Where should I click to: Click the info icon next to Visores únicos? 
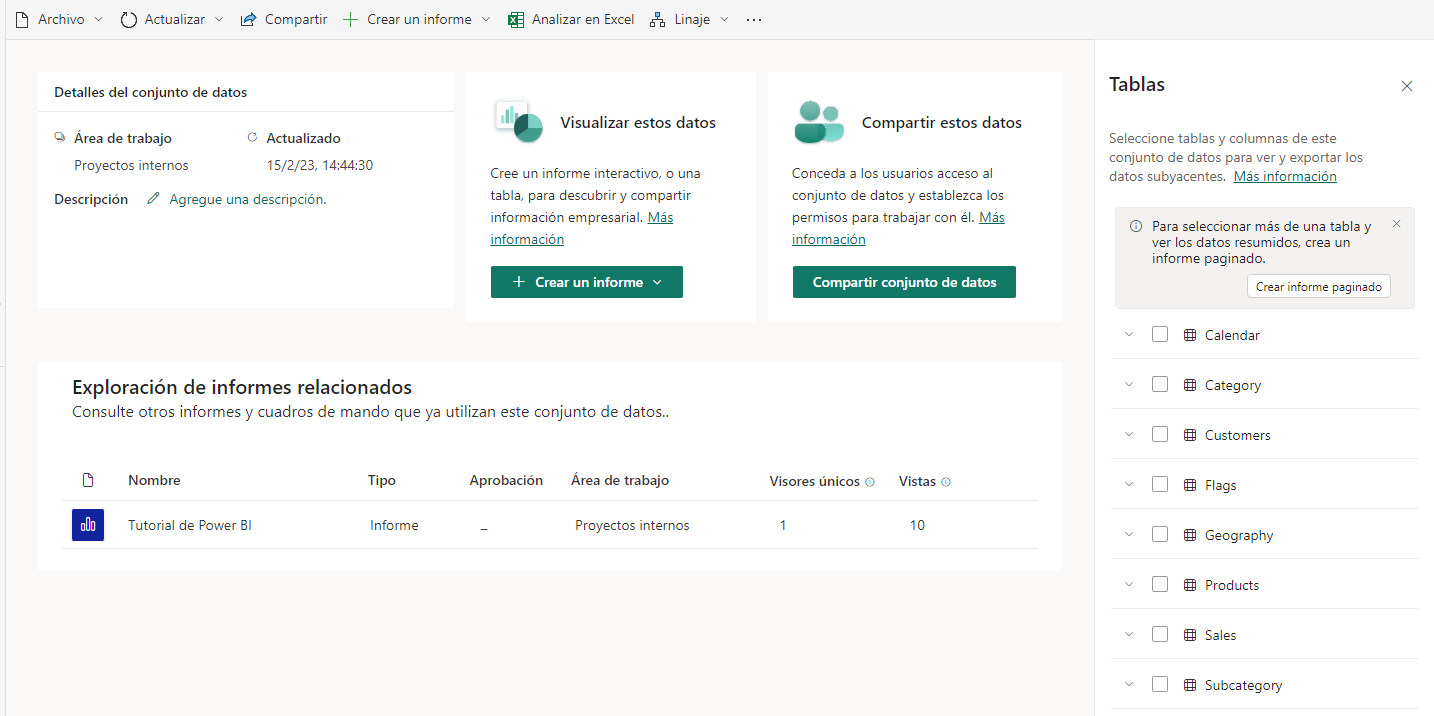pyautogui.click(x=870, y=482)
